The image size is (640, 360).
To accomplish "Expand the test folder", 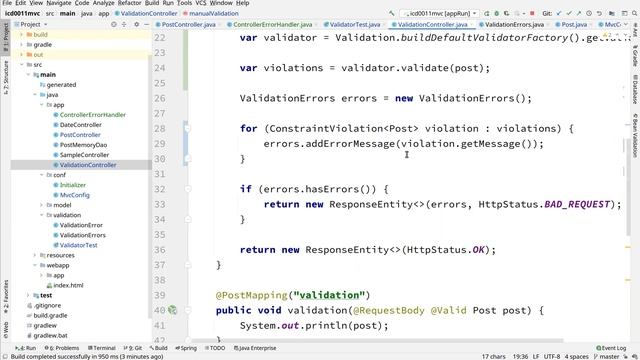I will (x=28, y=295).
